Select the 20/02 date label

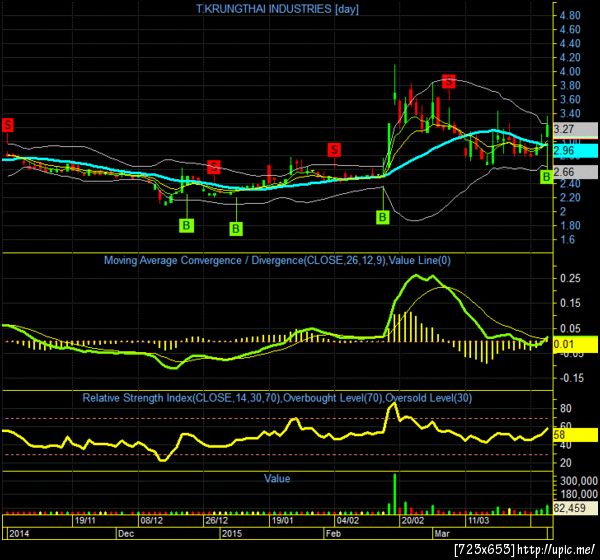[x=413, y=521]
